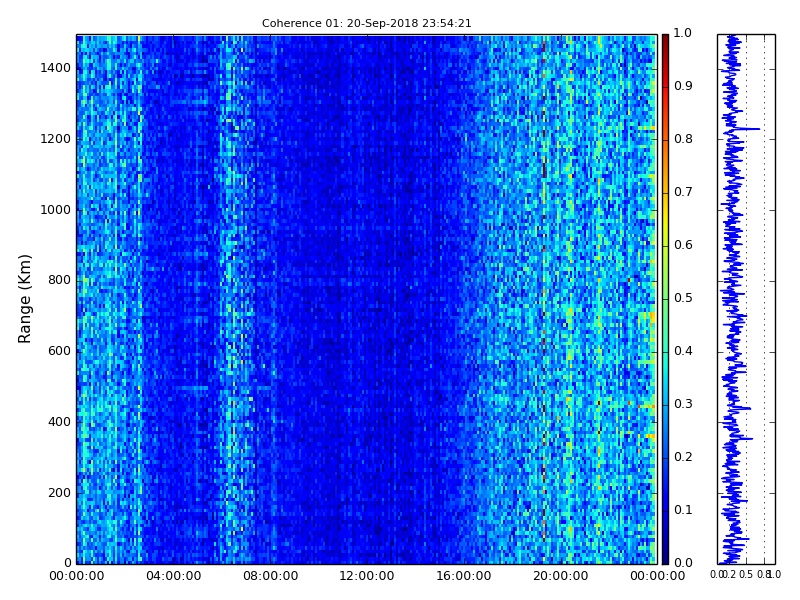Click the 16:00:00 time axis label

point(464,576)
